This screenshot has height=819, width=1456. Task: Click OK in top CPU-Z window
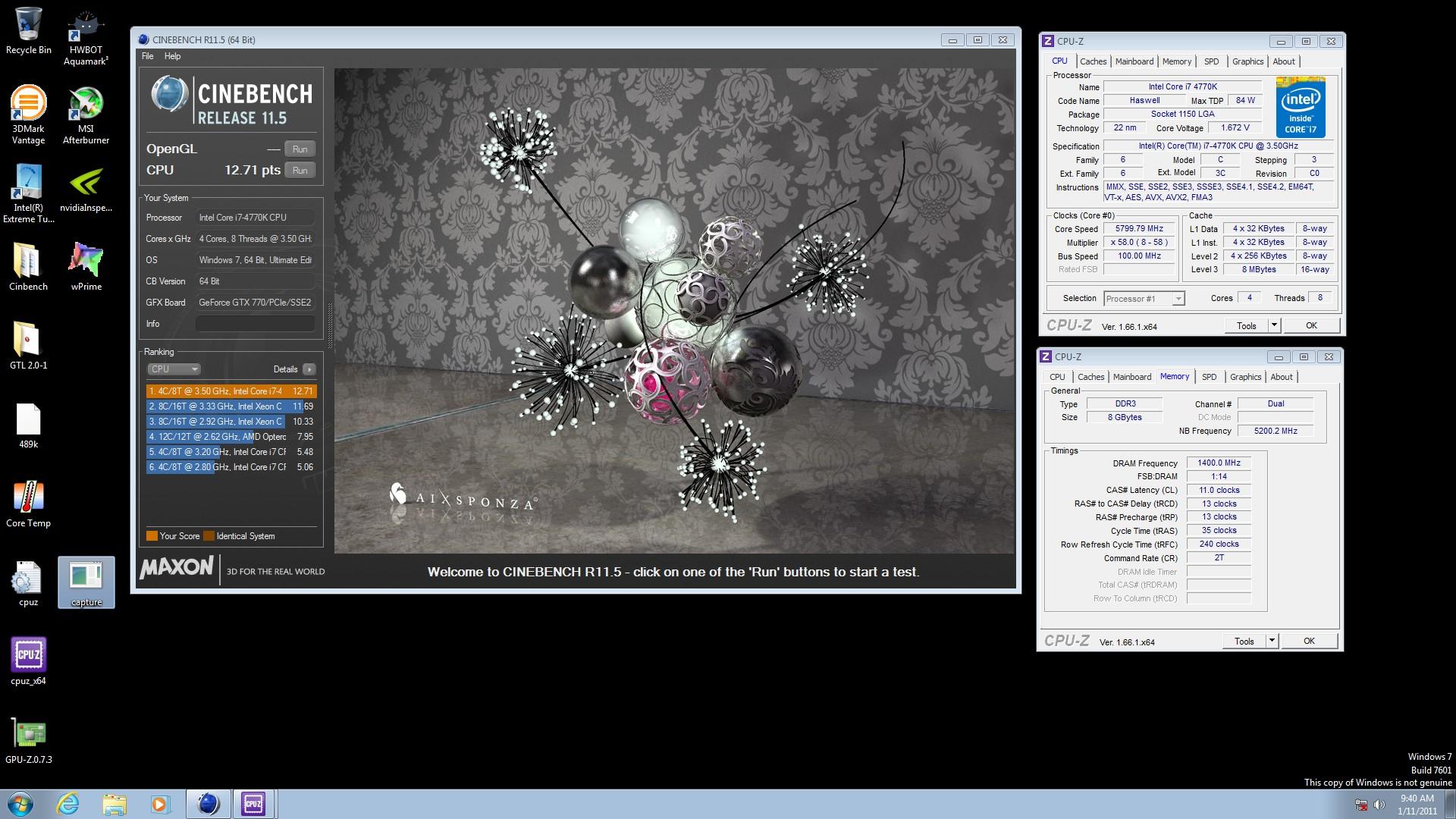(1311, 325)
